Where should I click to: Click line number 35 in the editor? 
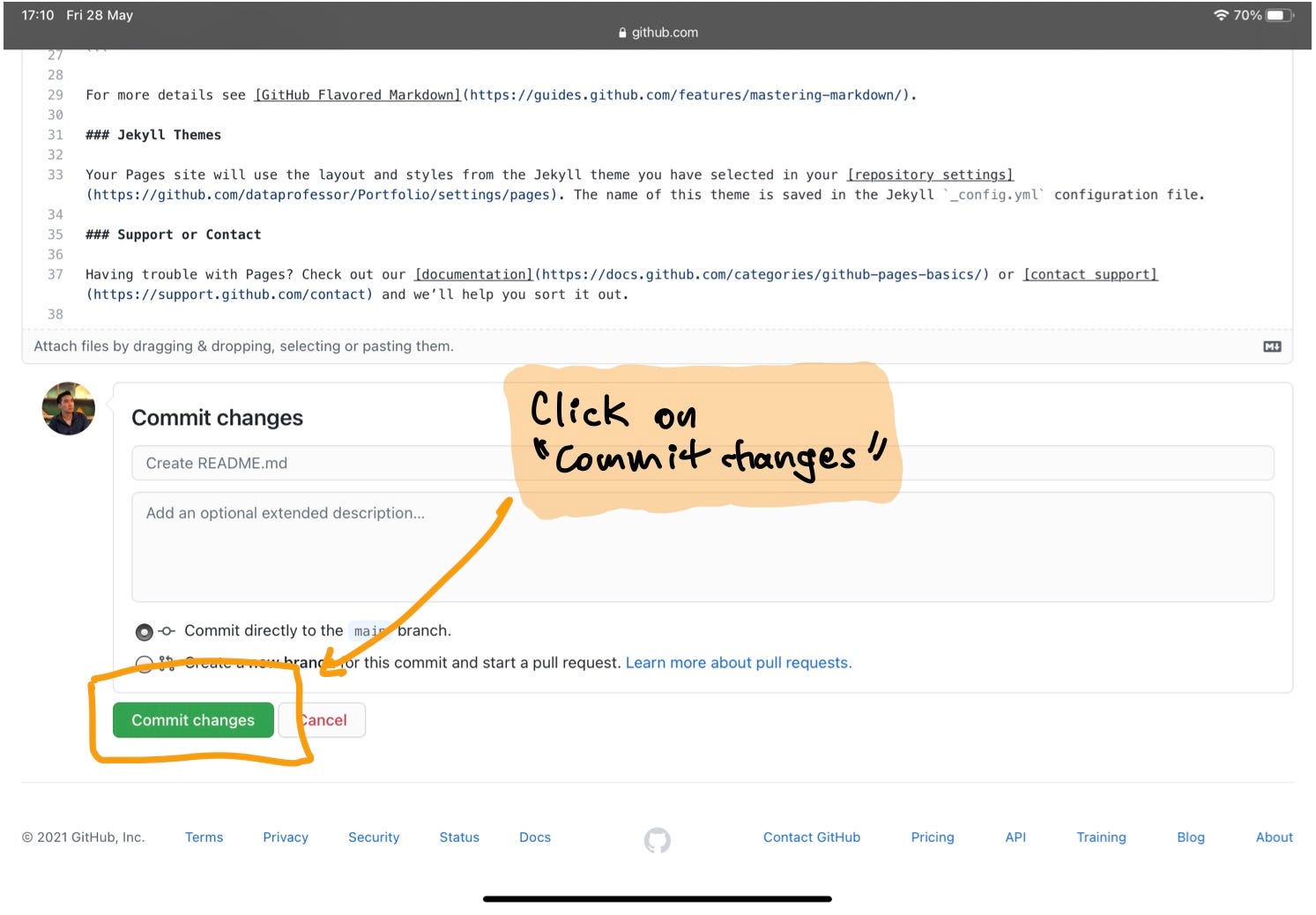click(56, 234)
